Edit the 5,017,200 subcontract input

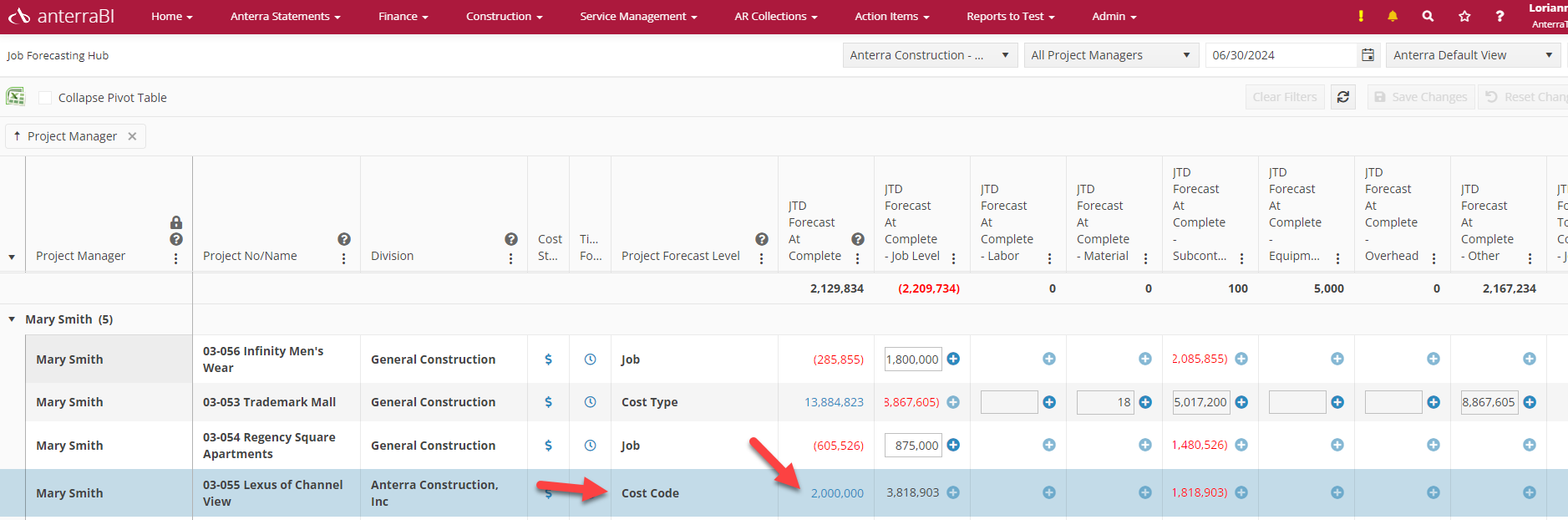click(1201, 402)
